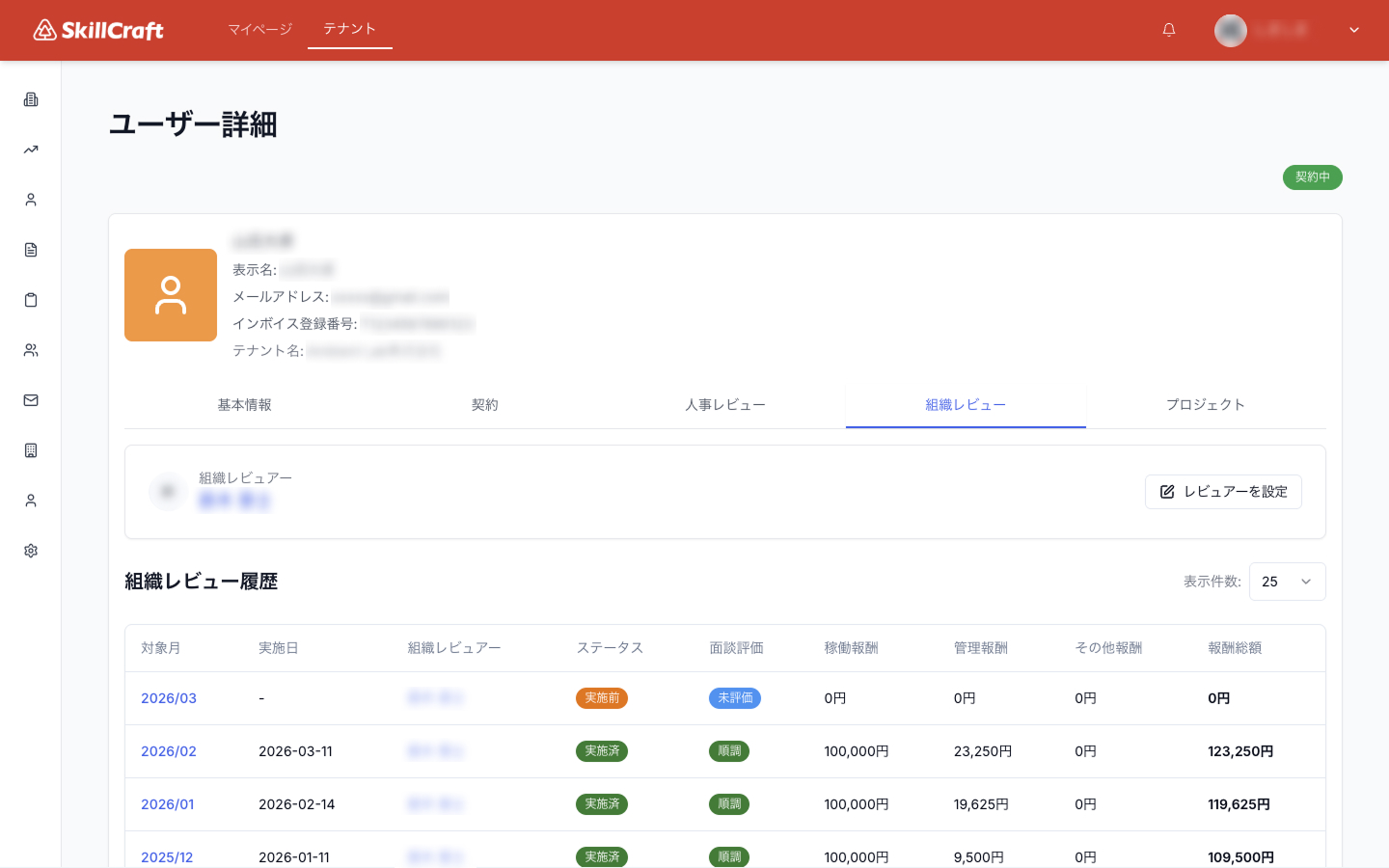Open settings via the gear icon
Screen dimensions: 1389x868
pyautogui.click(x=30, y=550)
